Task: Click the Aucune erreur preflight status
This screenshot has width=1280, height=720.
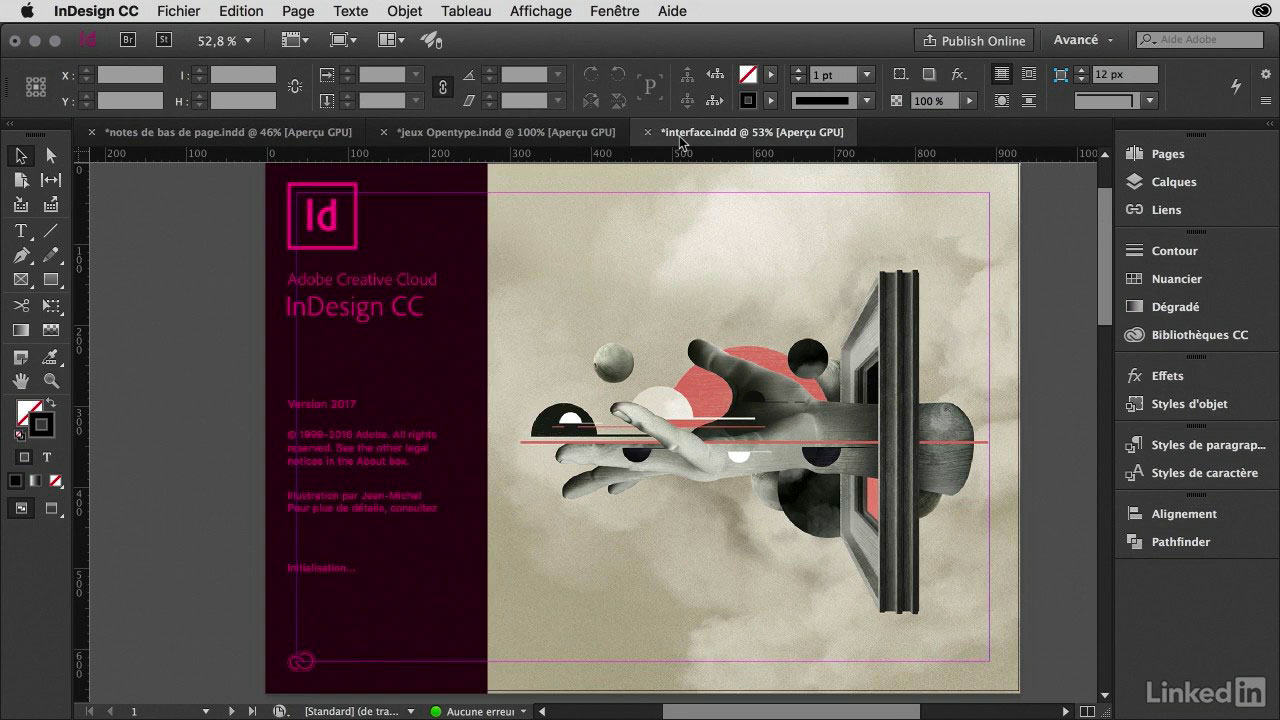Action: click(477, 711)
